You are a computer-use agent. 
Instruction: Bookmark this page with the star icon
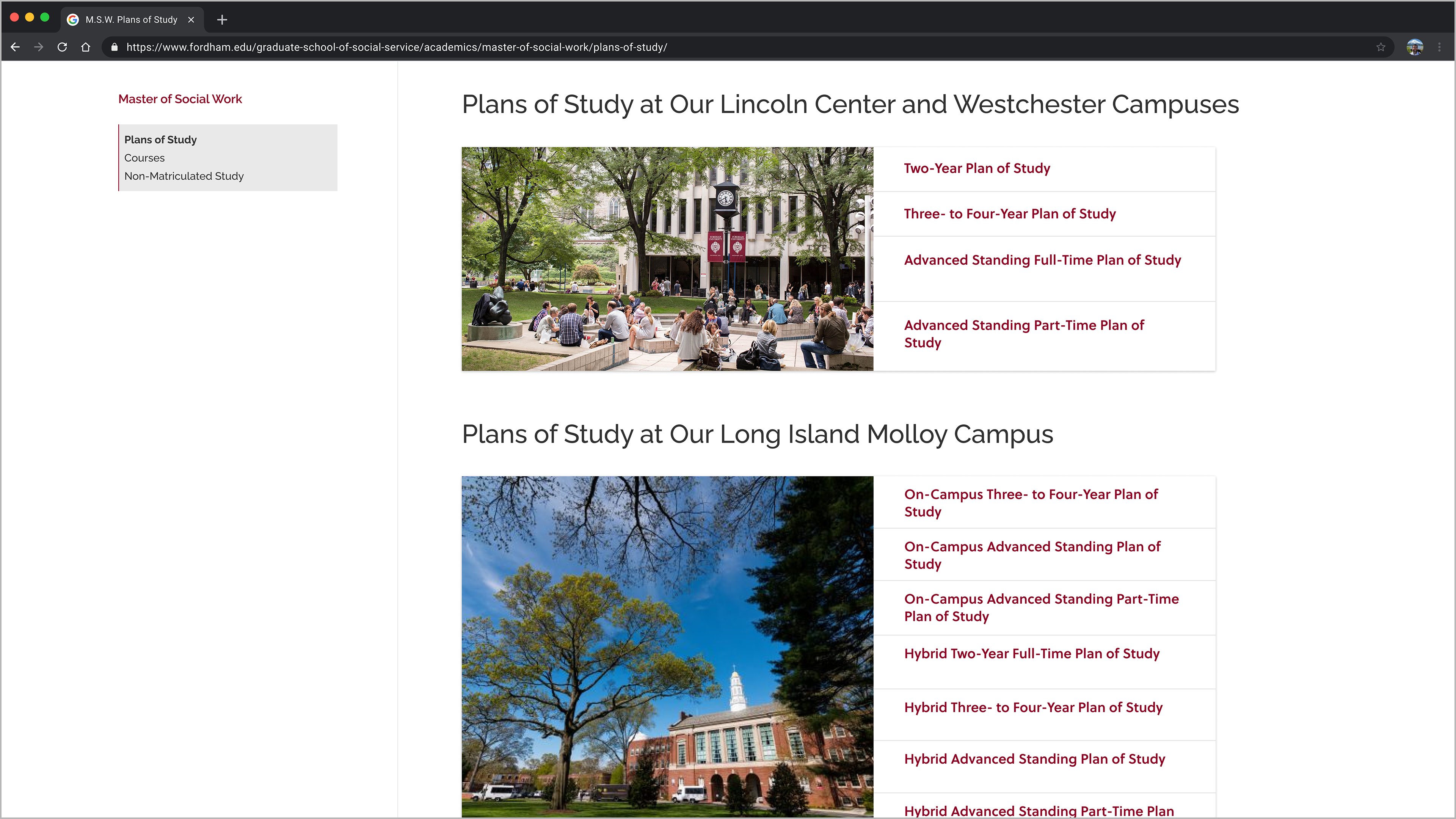pyautogui.click(x=1381, y=47)
